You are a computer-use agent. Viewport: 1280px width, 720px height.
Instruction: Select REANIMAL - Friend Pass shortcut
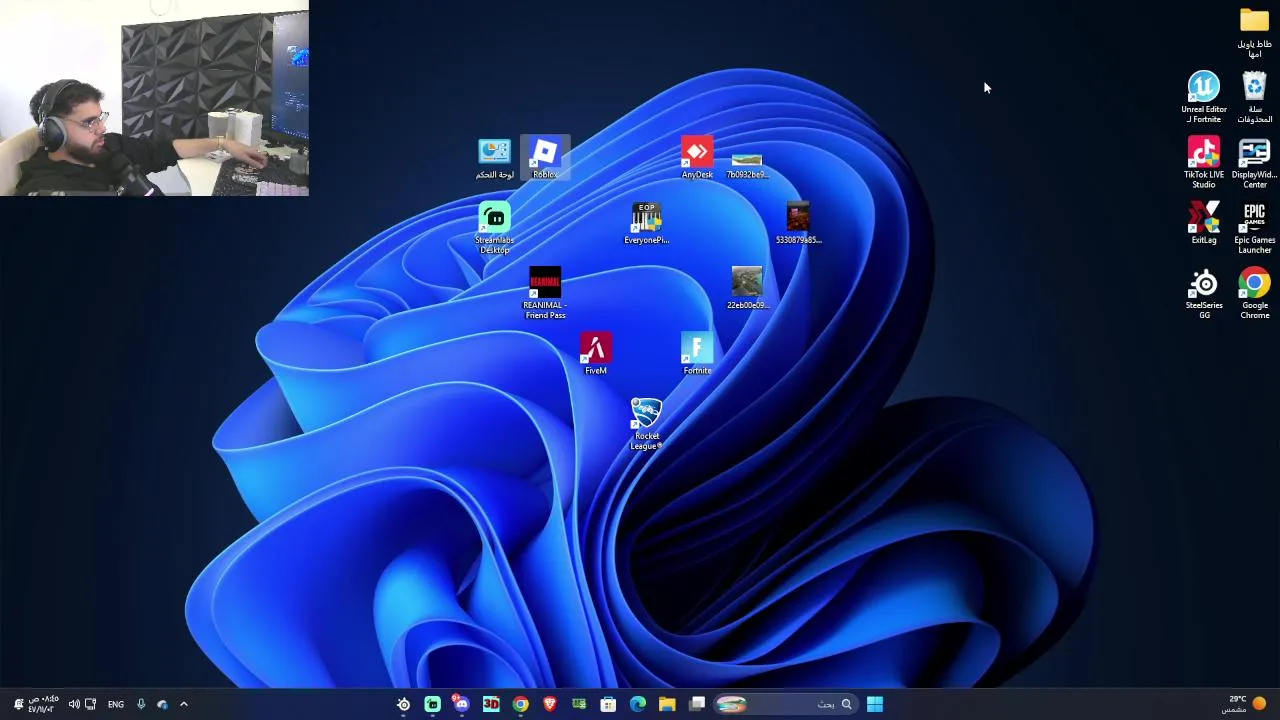(x=545, y=294)
